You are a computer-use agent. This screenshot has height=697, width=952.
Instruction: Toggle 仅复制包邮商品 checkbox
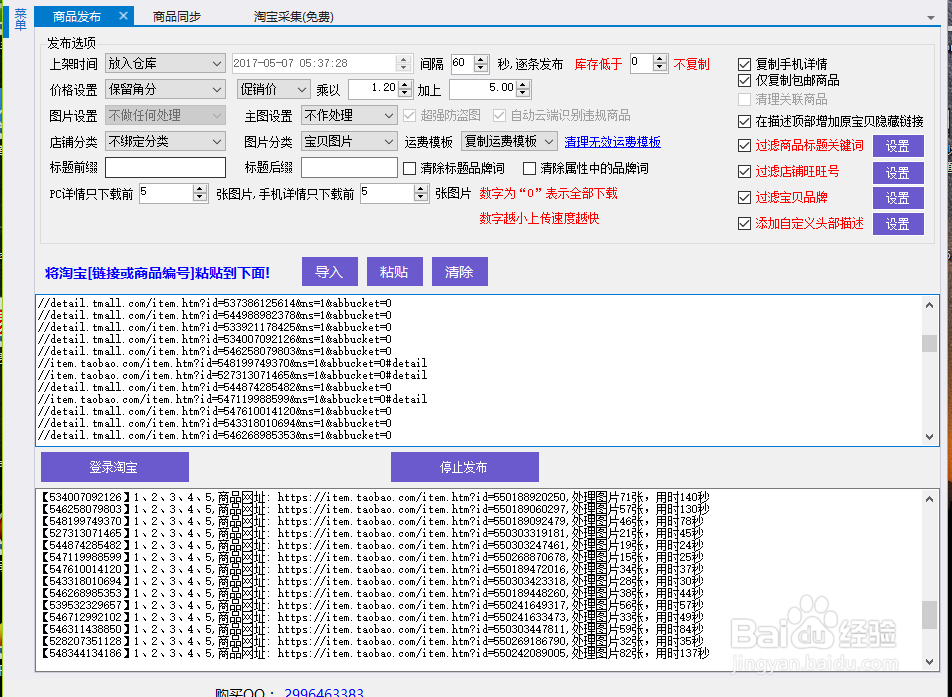pos(744,80)
